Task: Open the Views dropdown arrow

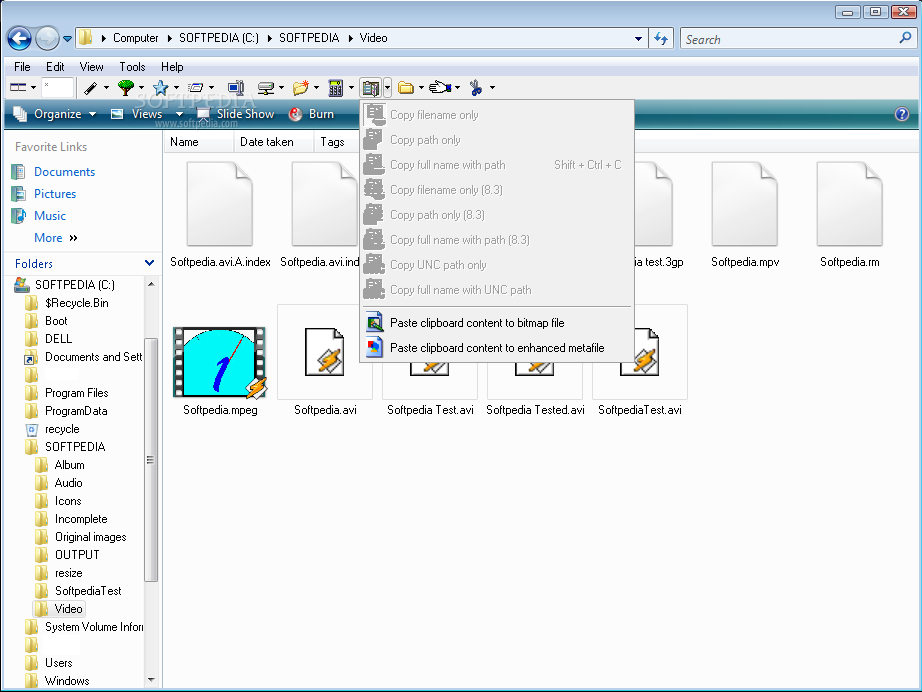Action: point(179,114)
